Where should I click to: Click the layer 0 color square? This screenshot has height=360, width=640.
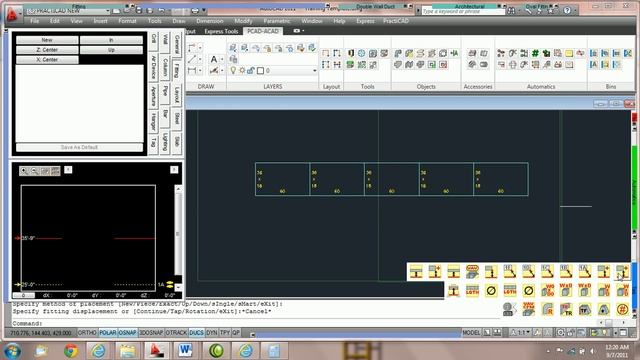tap(260, 71)
